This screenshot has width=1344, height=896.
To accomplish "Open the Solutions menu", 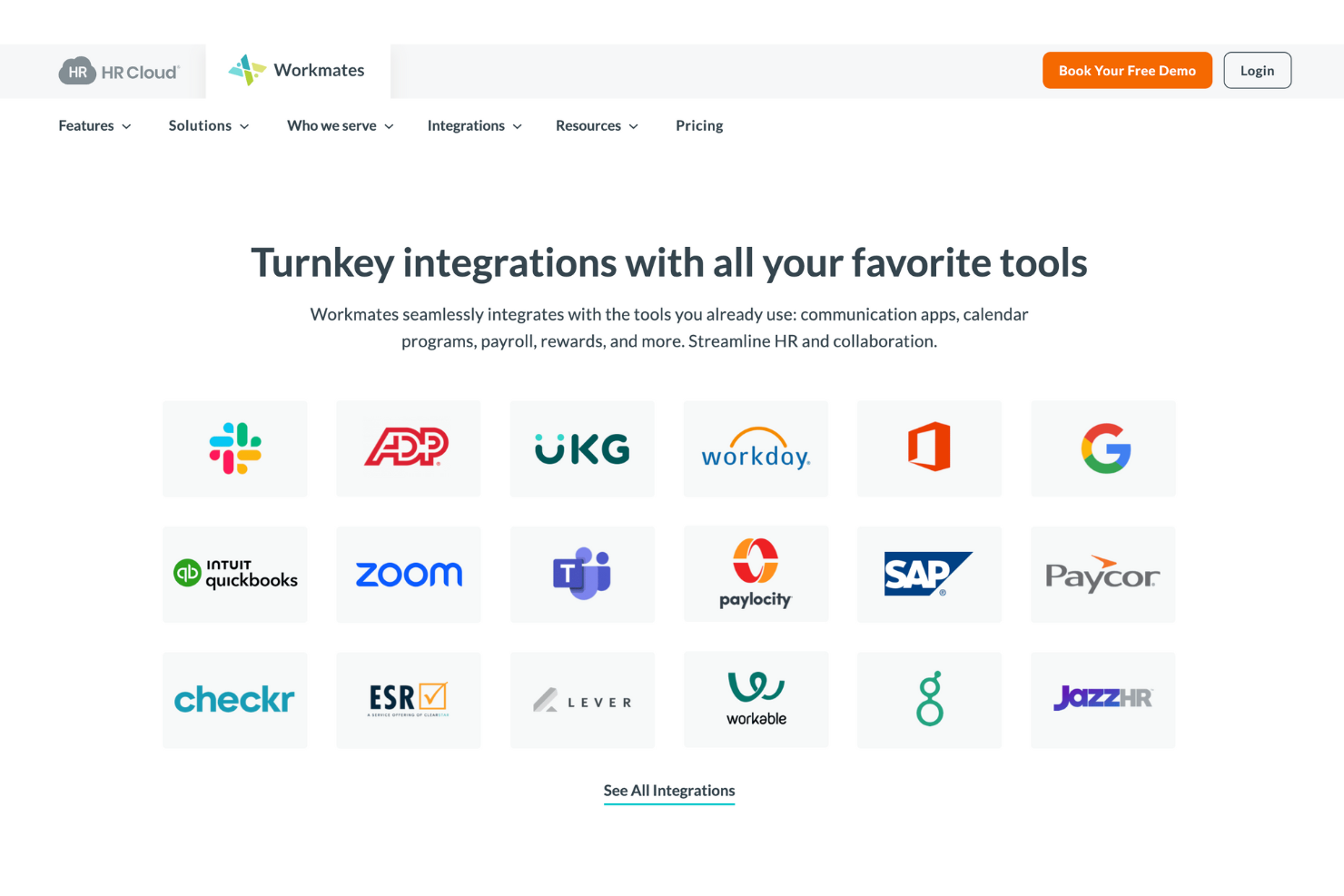I will point(208,125).
